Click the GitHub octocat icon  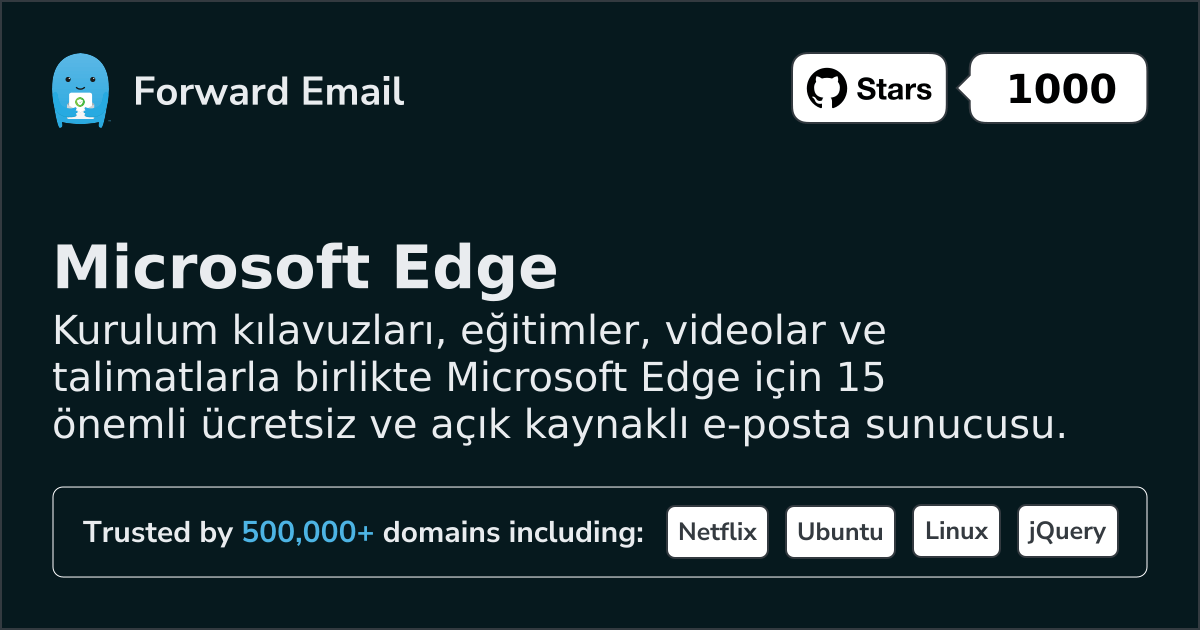click(x=826, y=89)
